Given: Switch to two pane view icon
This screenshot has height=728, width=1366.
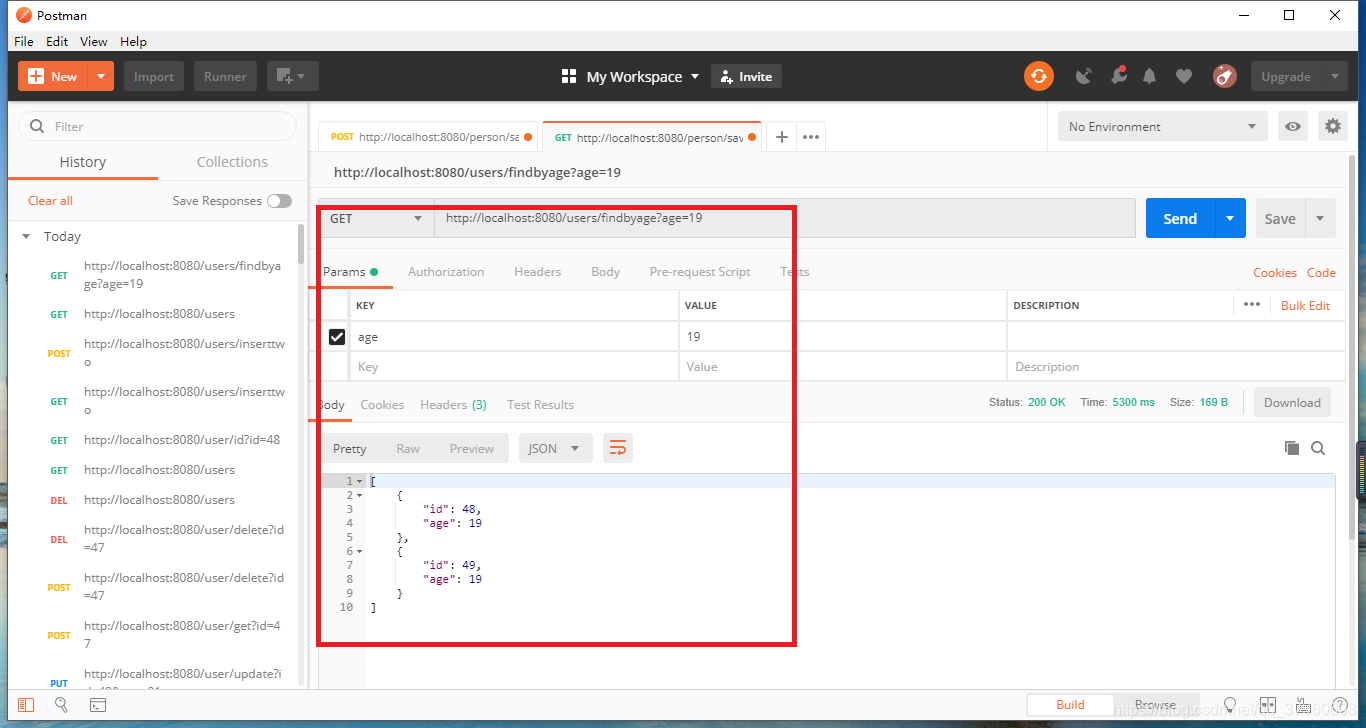Looking at the screenshot, I should point(1268,705).
